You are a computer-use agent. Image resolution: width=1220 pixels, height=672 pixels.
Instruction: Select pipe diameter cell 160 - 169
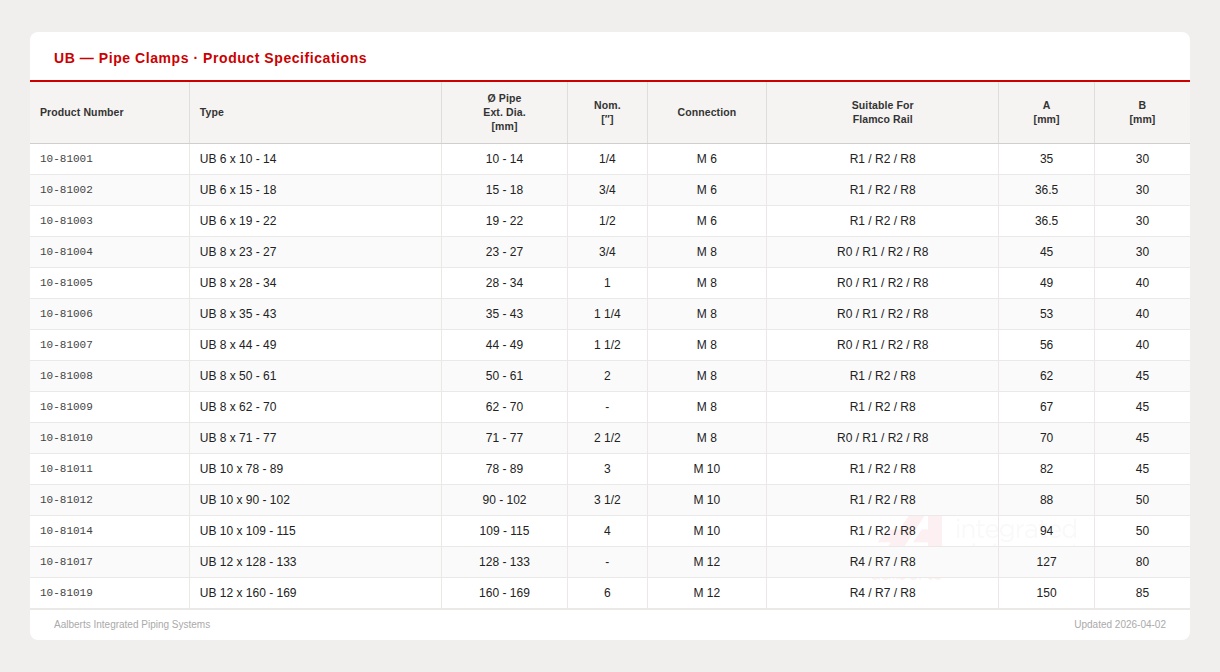pyautogui.click(x=504, y=593)
